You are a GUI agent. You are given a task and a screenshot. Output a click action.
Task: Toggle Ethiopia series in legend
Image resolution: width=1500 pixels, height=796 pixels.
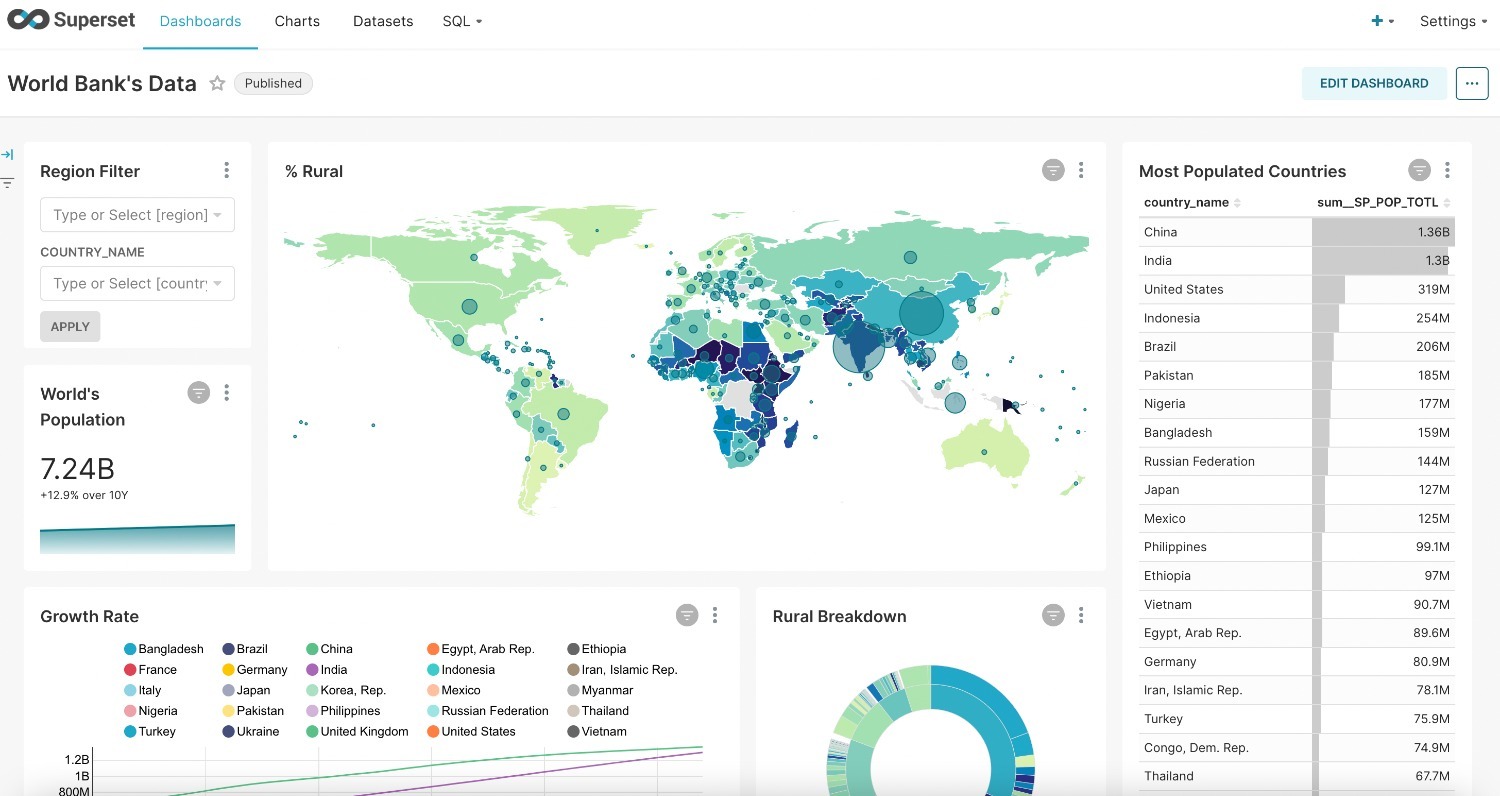[x=597, y=649]
